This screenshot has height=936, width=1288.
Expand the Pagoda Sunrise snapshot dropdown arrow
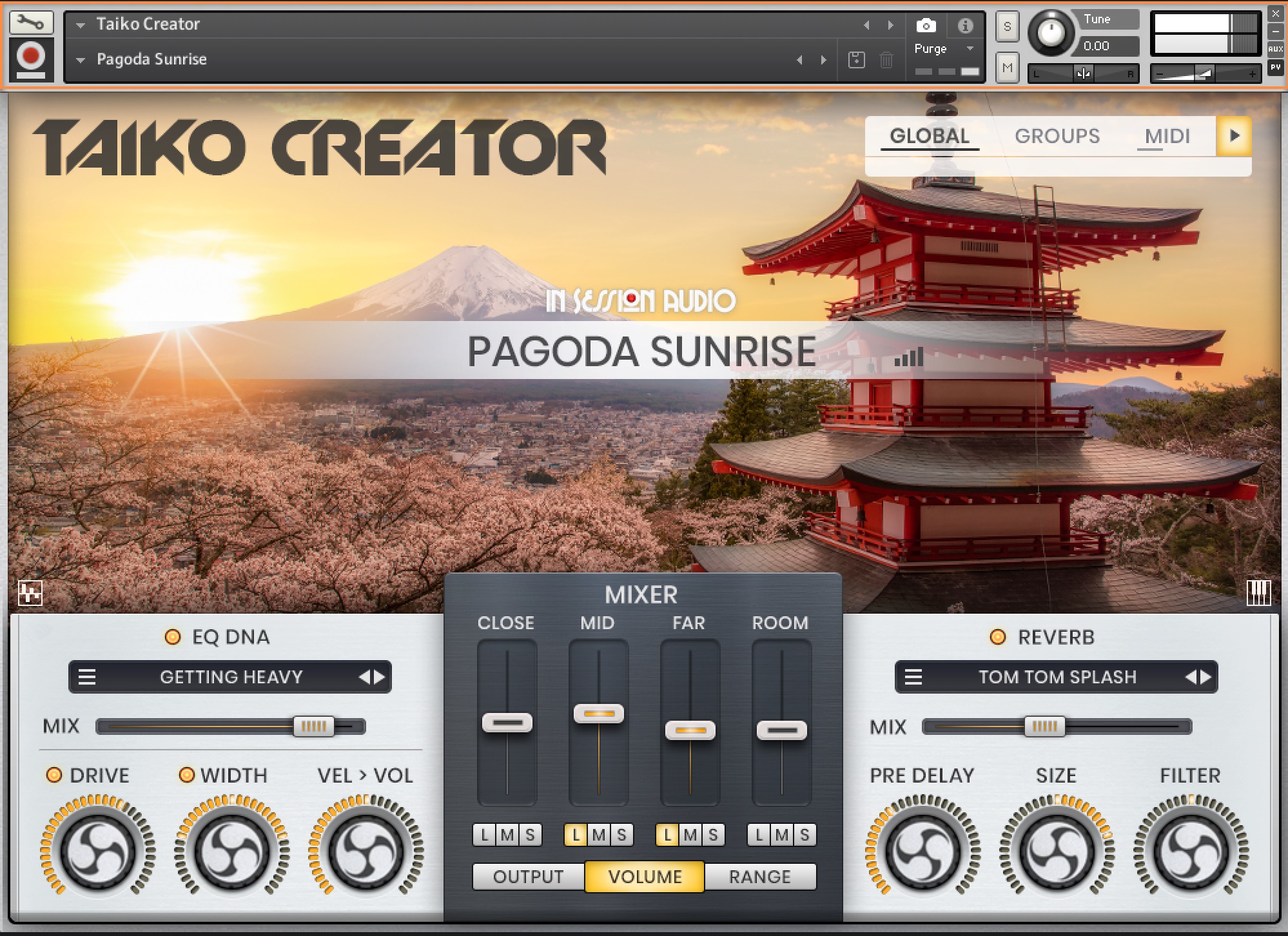pos(81,60)
